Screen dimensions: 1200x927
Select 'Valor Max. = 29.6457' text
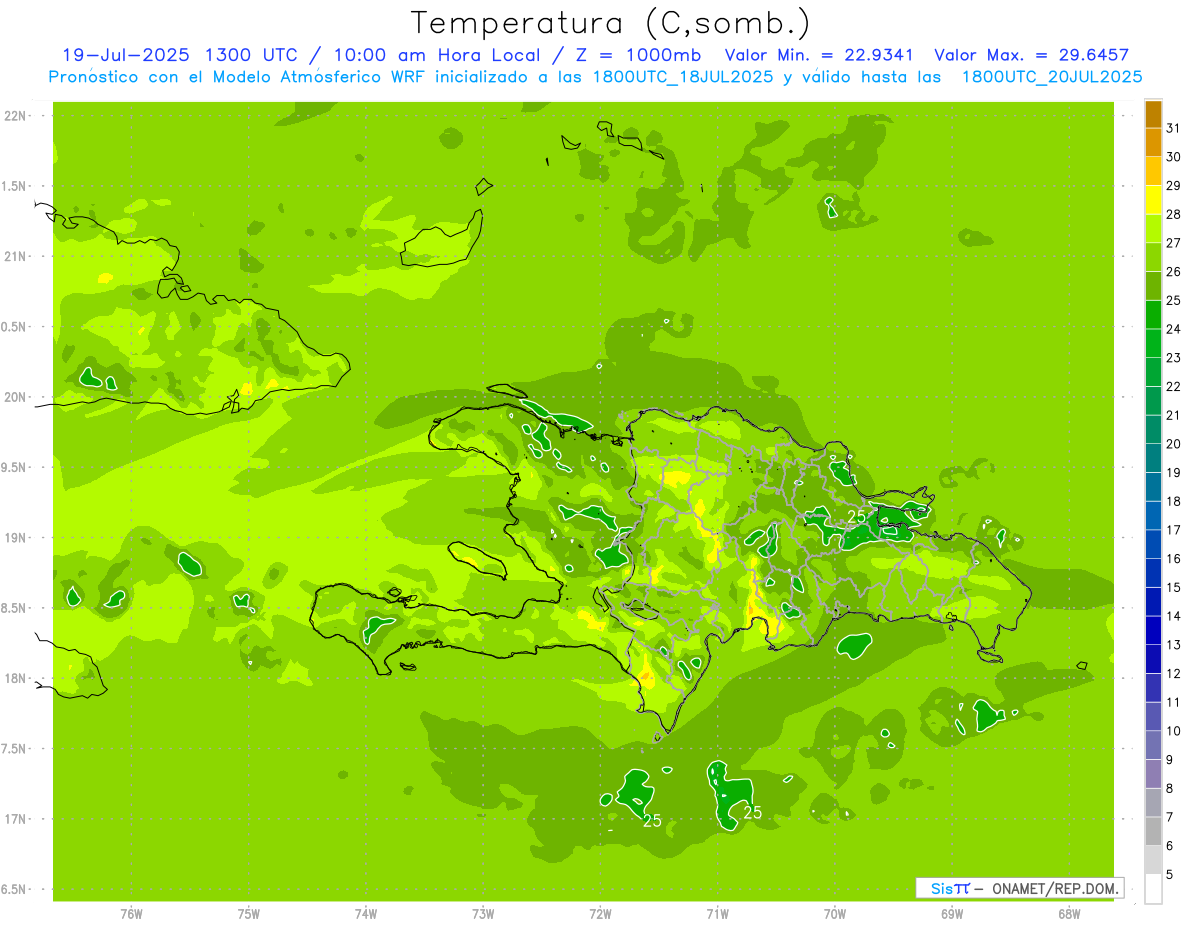click(x=1032, y=55)
